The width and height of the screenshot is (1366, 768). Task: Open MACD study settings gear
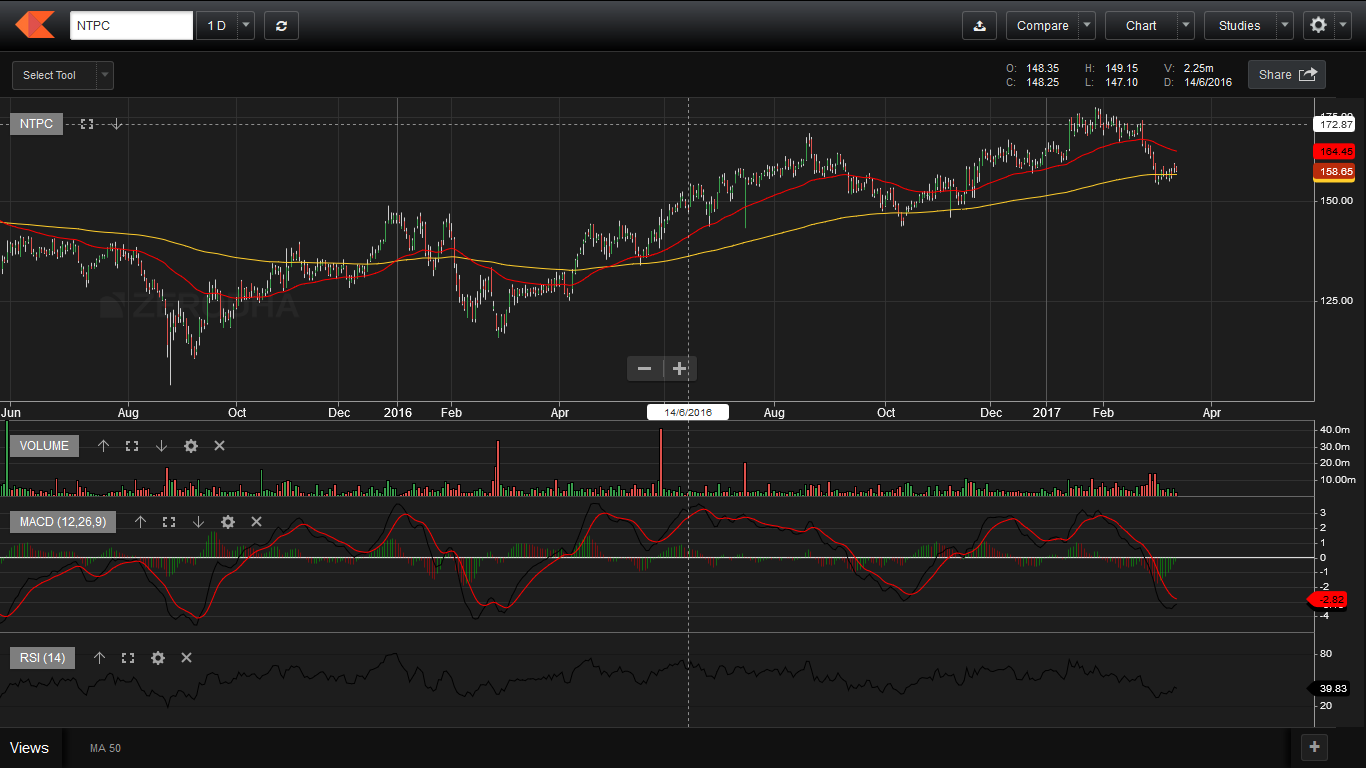(228, 522)
